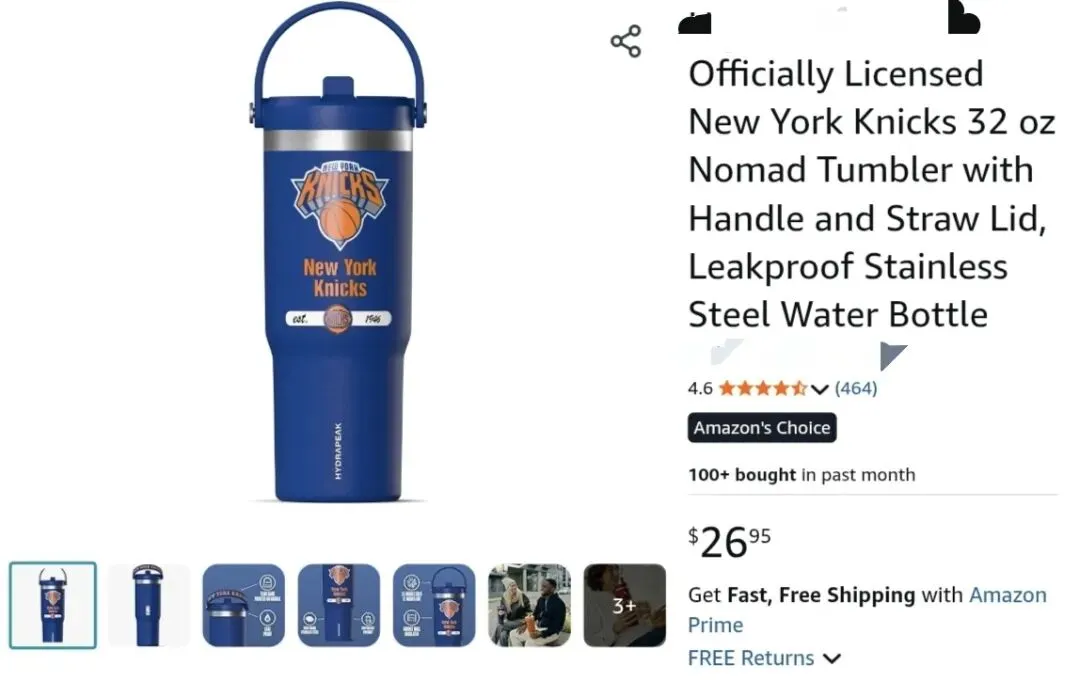Click the Amazon Prime link

pos(867,609)
